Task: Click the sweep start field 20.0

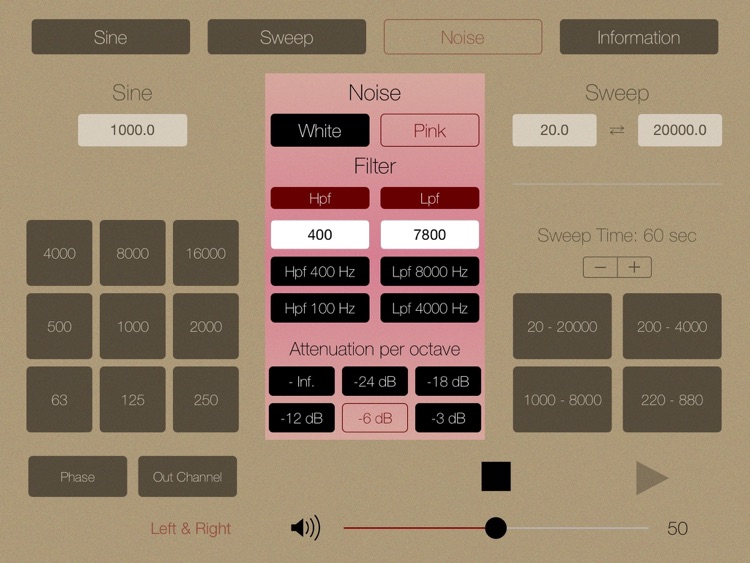Action: coord(554,130)
